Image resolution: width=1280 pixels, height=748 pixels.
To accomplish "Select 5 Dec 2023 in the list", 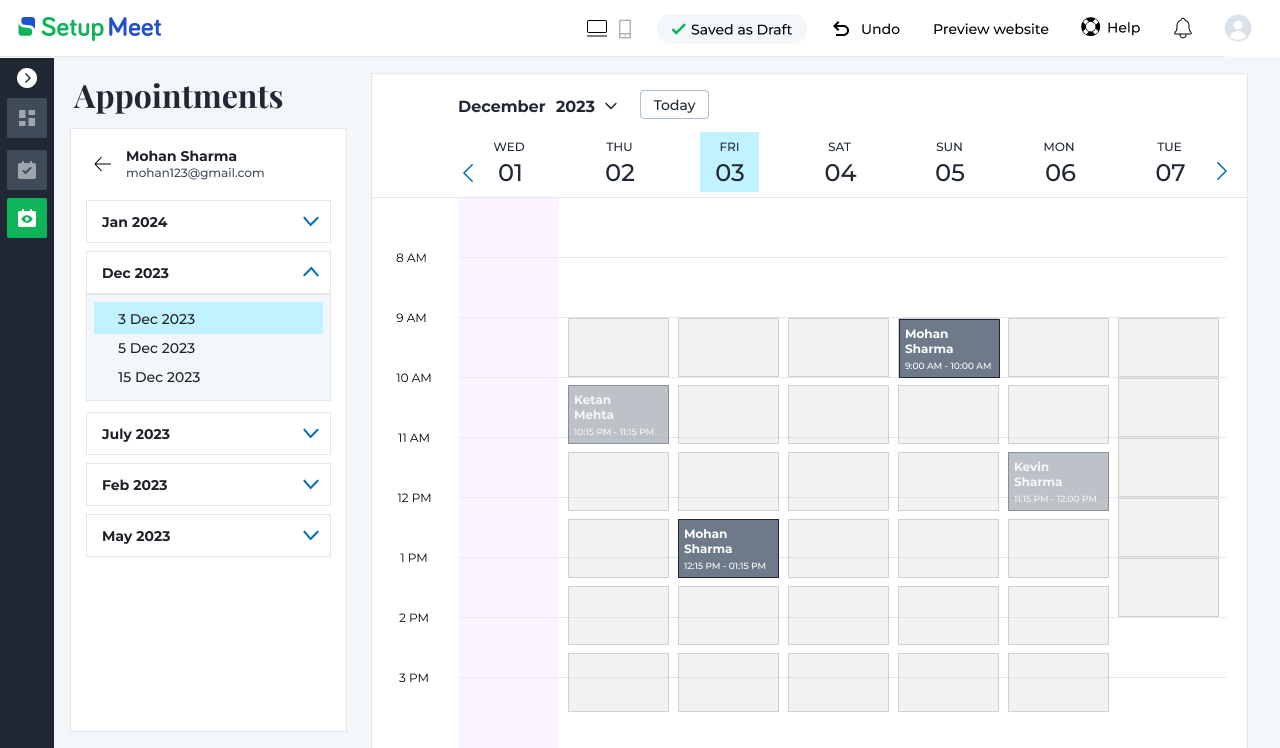I will (x=156, y=348).
